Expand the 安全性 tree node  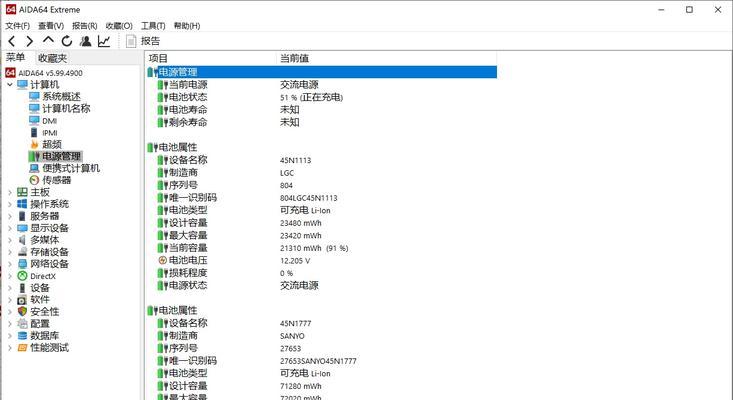point(10,312)
